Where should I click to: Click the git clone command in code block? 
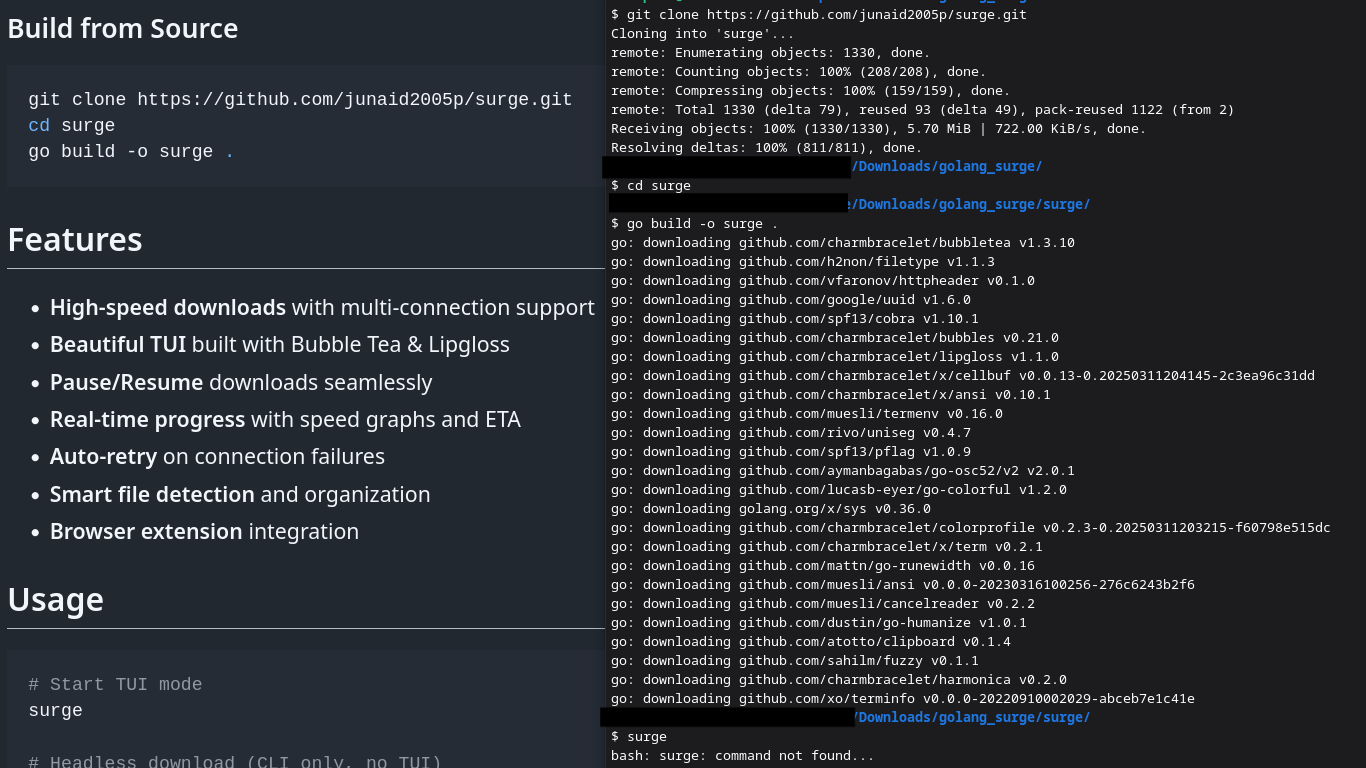pyautogui.click(x=300, y=100)
